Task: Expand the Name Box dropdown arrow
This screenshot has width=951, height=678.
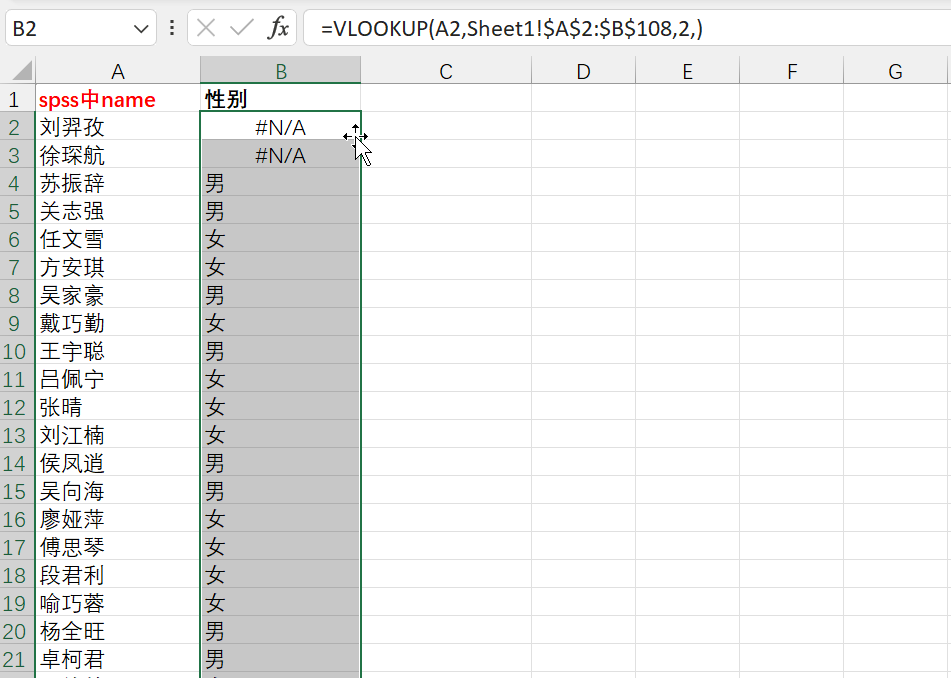Action: (x=140, y=28)
